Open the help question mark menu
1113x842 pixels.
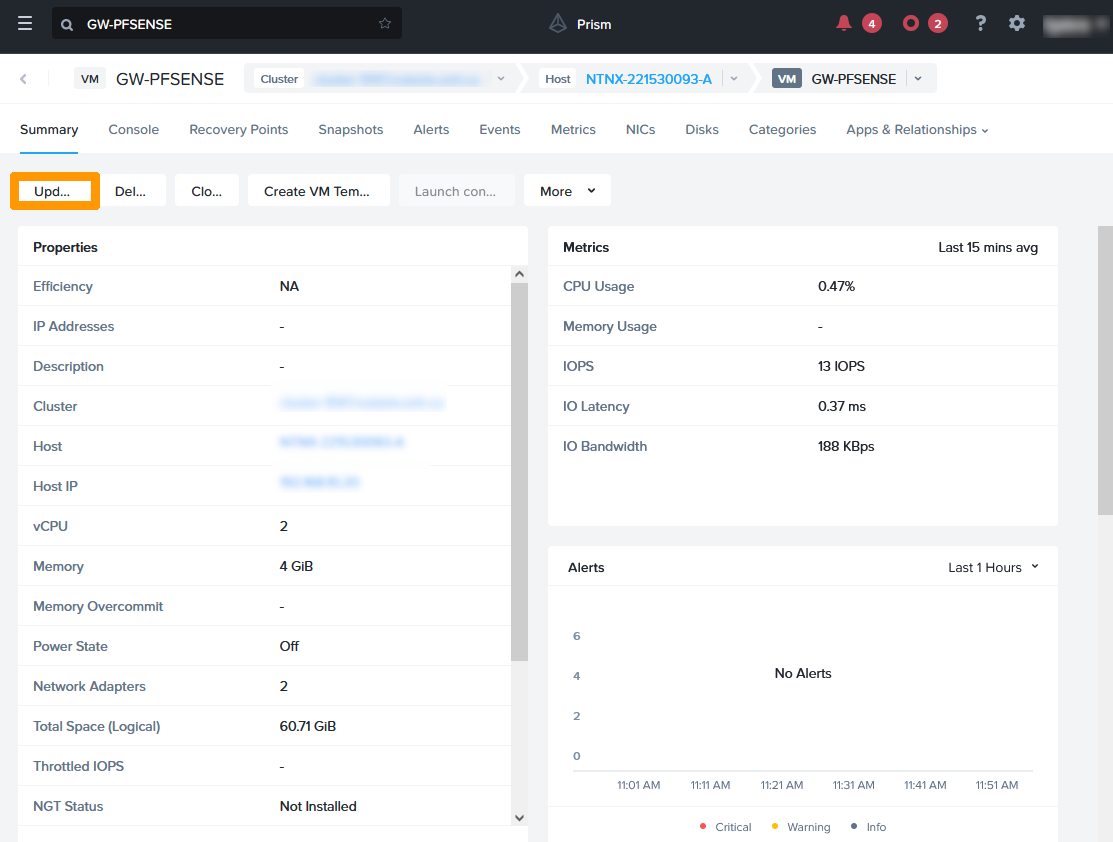pos(981,23)
